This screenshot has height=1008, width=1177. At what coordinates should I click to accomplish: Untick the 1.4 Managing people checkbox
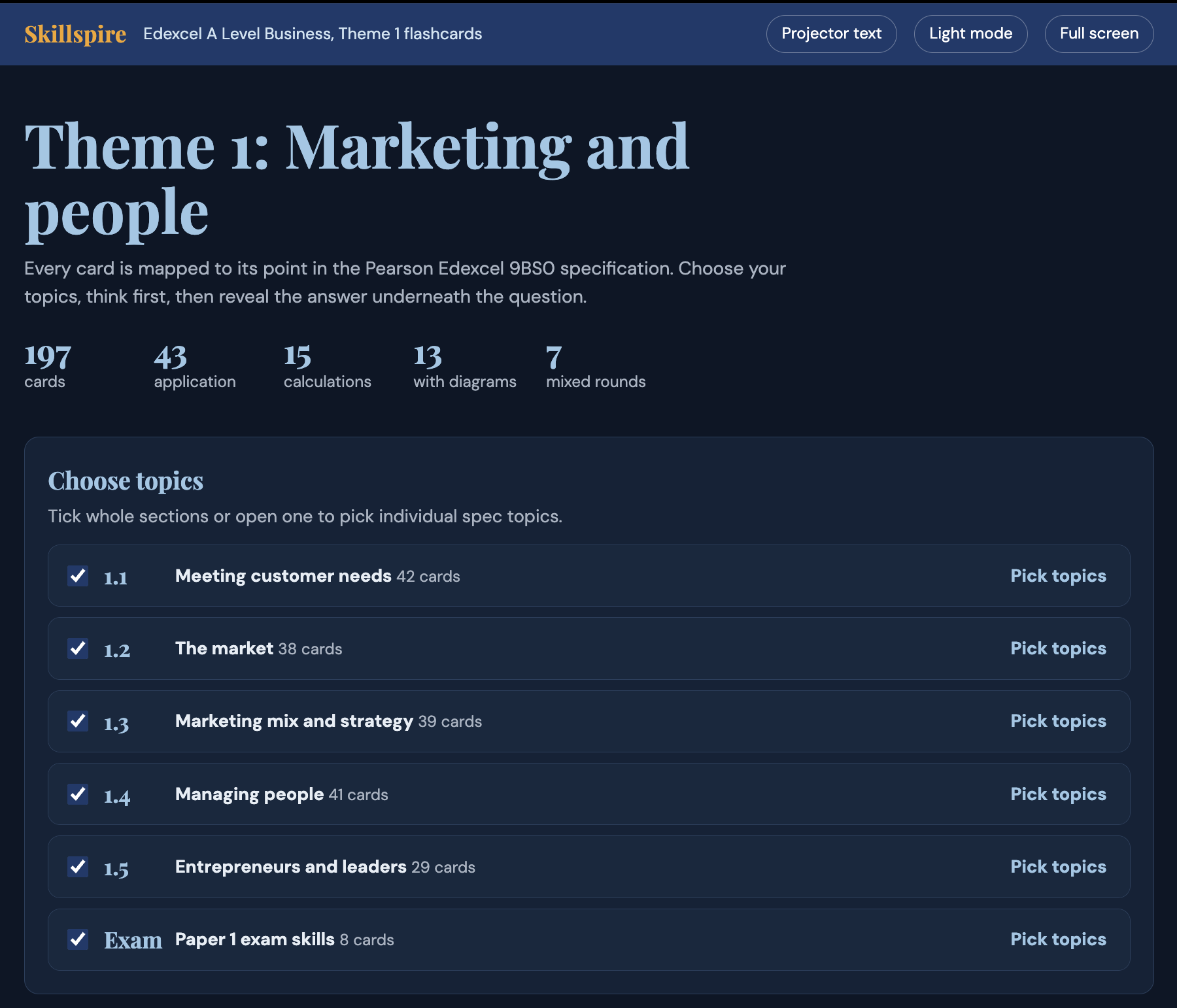pyautogui.click(x=78, y=794)
